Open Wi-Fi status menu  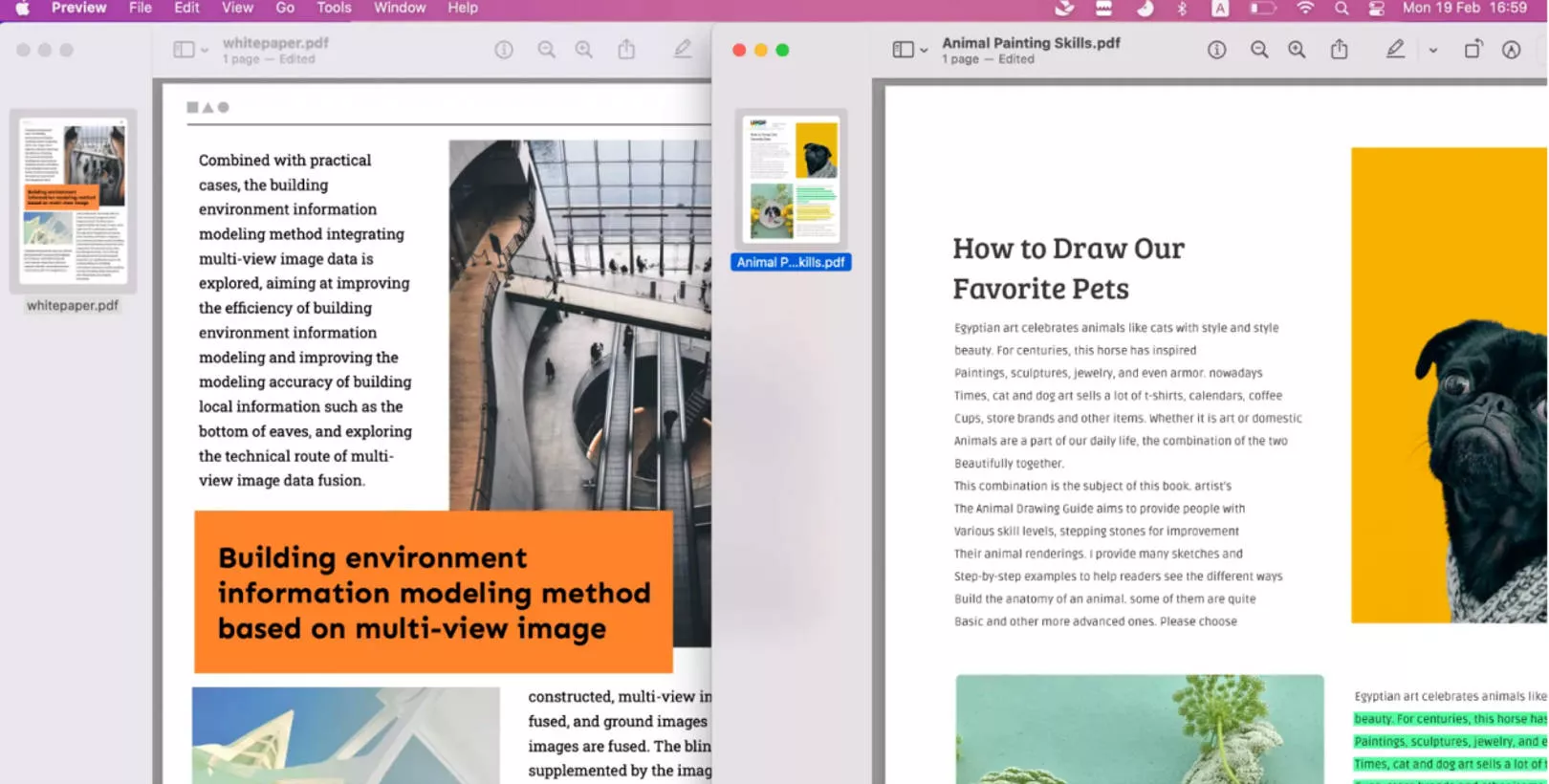pyautogui.click(x=1305, y=8)
